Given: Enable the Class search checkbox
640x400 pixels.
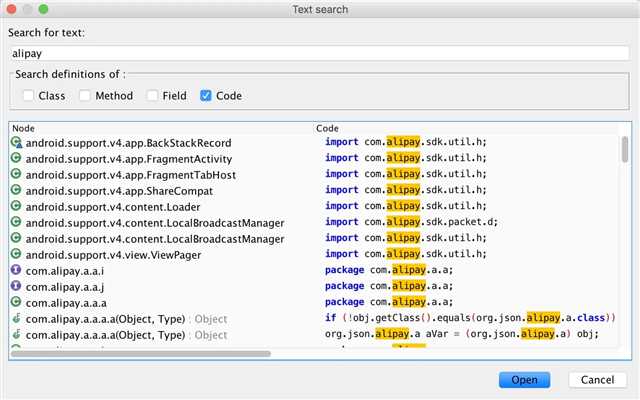Looking at the screenshot, I should pyautogui.click(x=28, y=96).
